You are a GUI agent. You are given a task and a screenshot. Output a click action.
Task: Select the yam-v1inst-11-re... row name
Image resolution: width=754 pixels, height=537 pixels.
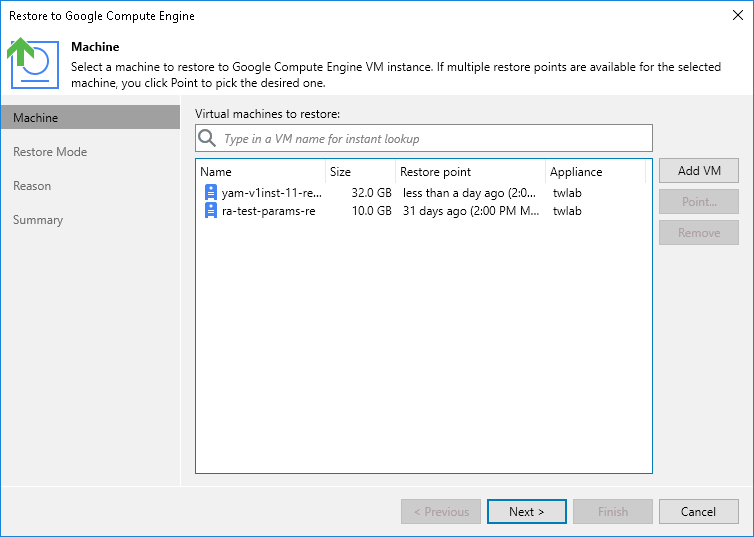pyautogui.click(x=272, y=193)
